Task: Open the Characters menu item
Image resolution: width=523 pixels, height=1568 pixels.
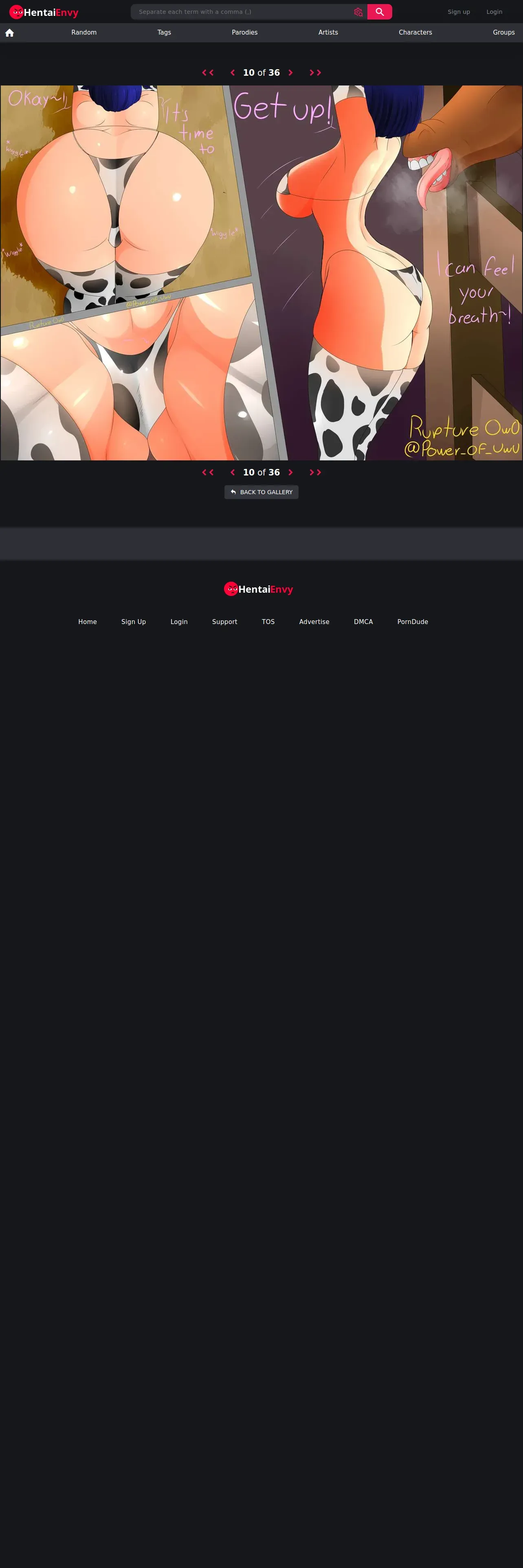Action: click(415, 32)
